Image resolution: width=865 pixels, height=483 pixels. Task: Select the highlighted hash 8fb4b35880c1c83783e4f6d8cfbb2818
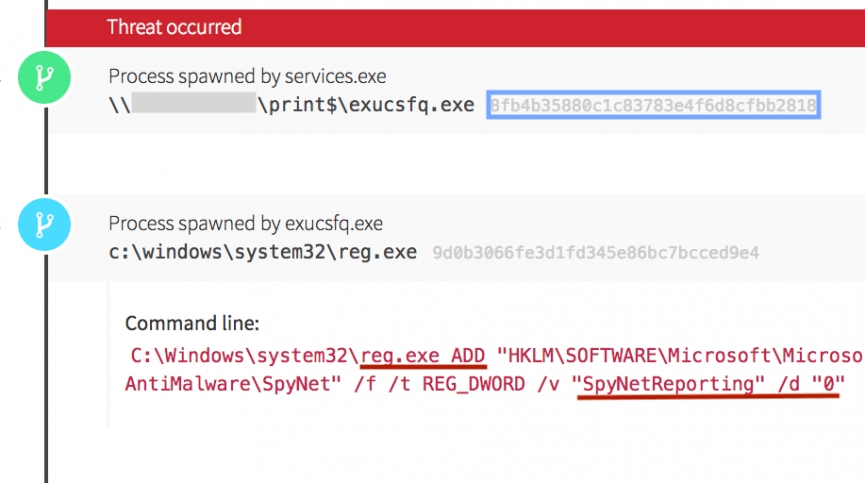pyautogui.click(x=654, y=105)
